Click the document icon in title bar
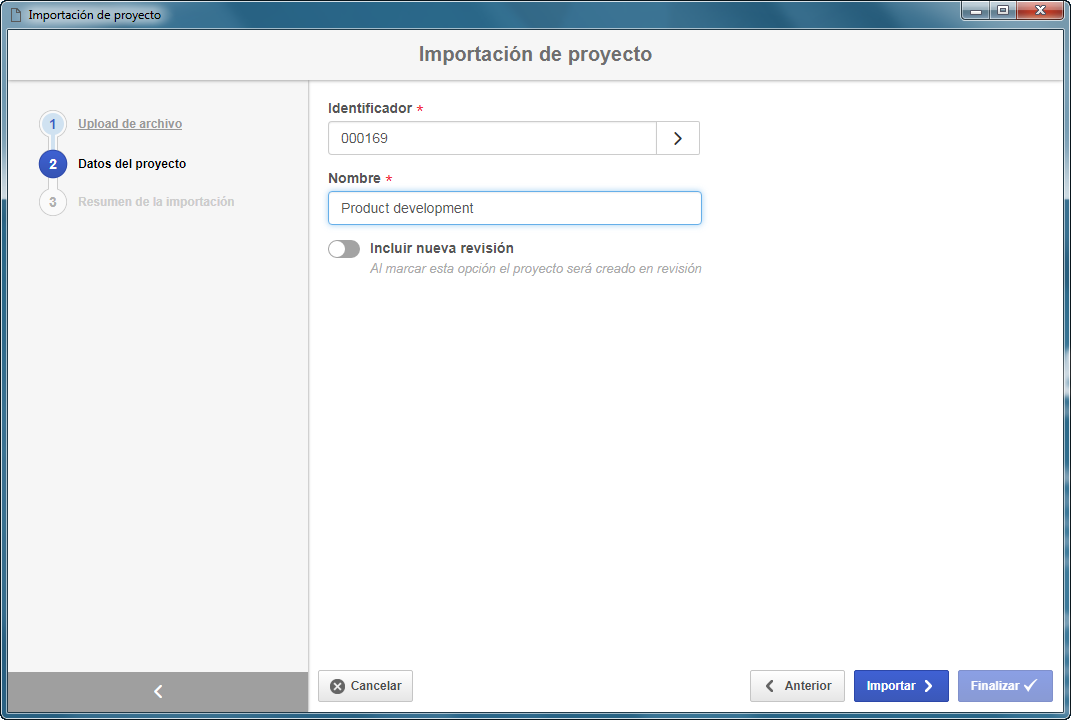 (16, 14)
